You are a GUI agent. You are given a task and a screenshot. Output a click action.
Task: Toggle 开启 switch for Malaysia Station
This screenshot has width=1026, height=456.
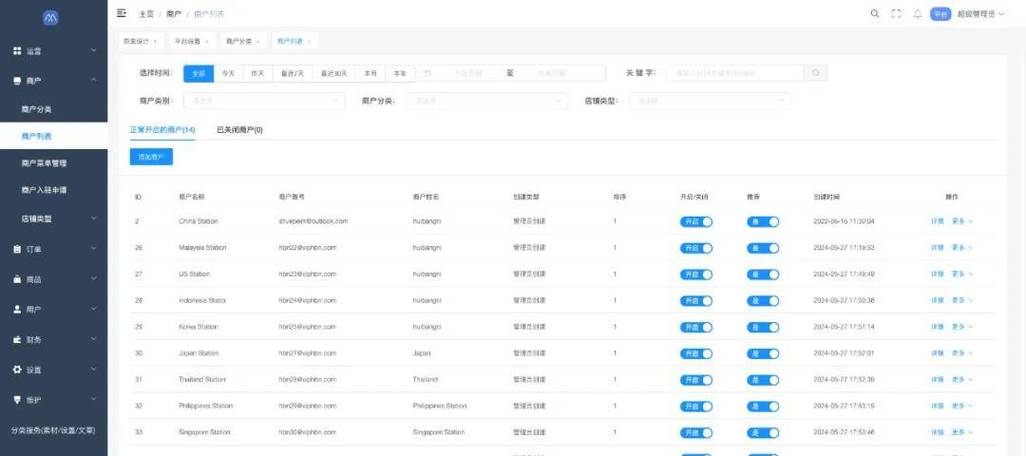[696, 248]
